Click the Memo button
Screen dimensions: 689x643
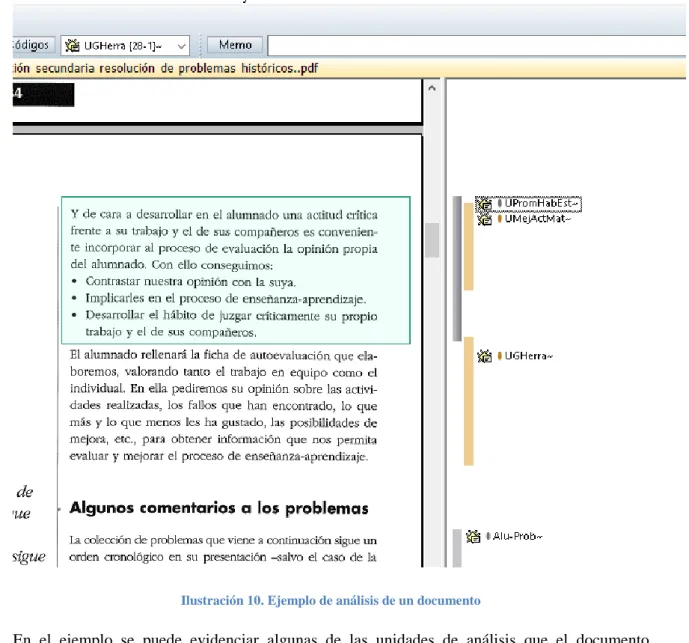click(x=235, y=45)
